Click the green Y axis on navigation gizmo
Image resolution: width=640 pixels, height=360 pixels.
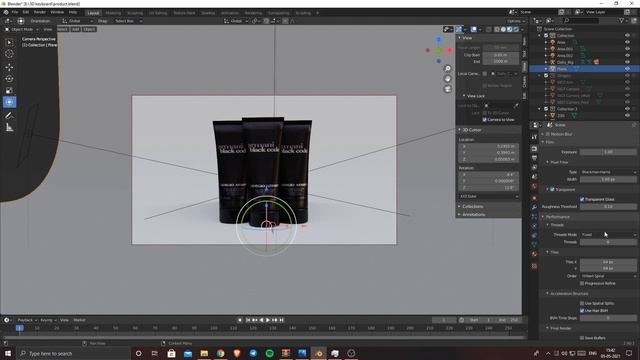coord(438,50)
